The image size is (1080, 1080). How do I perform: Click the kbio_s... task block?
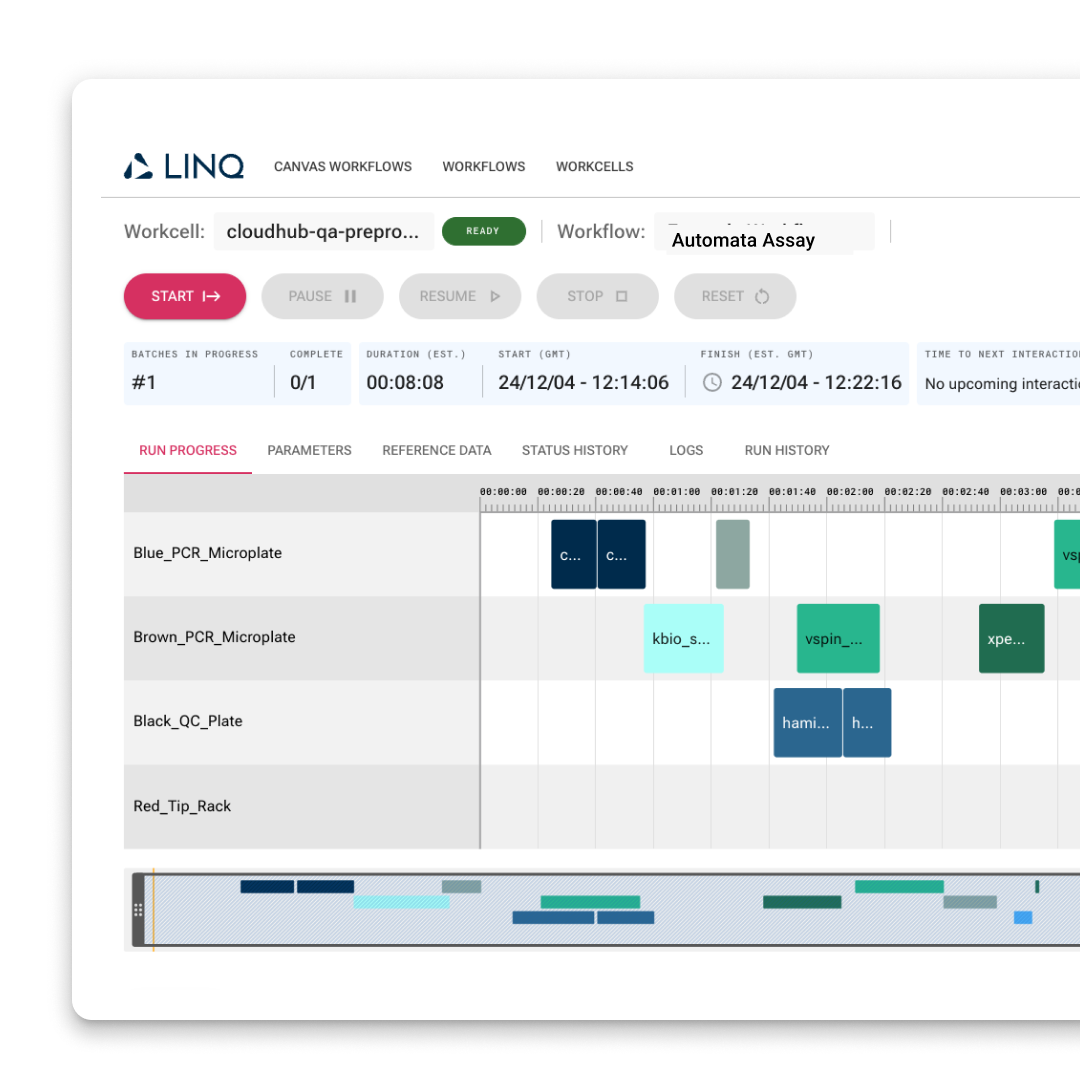pos(683,638)
